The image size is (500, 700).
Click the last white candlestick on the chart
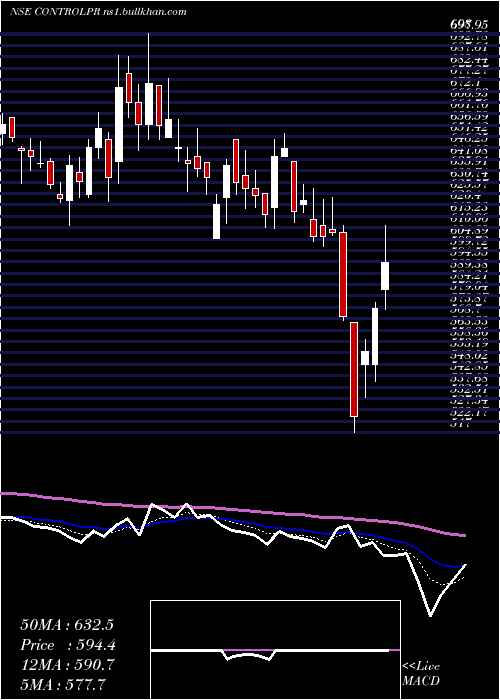click(x=385, y=276)
